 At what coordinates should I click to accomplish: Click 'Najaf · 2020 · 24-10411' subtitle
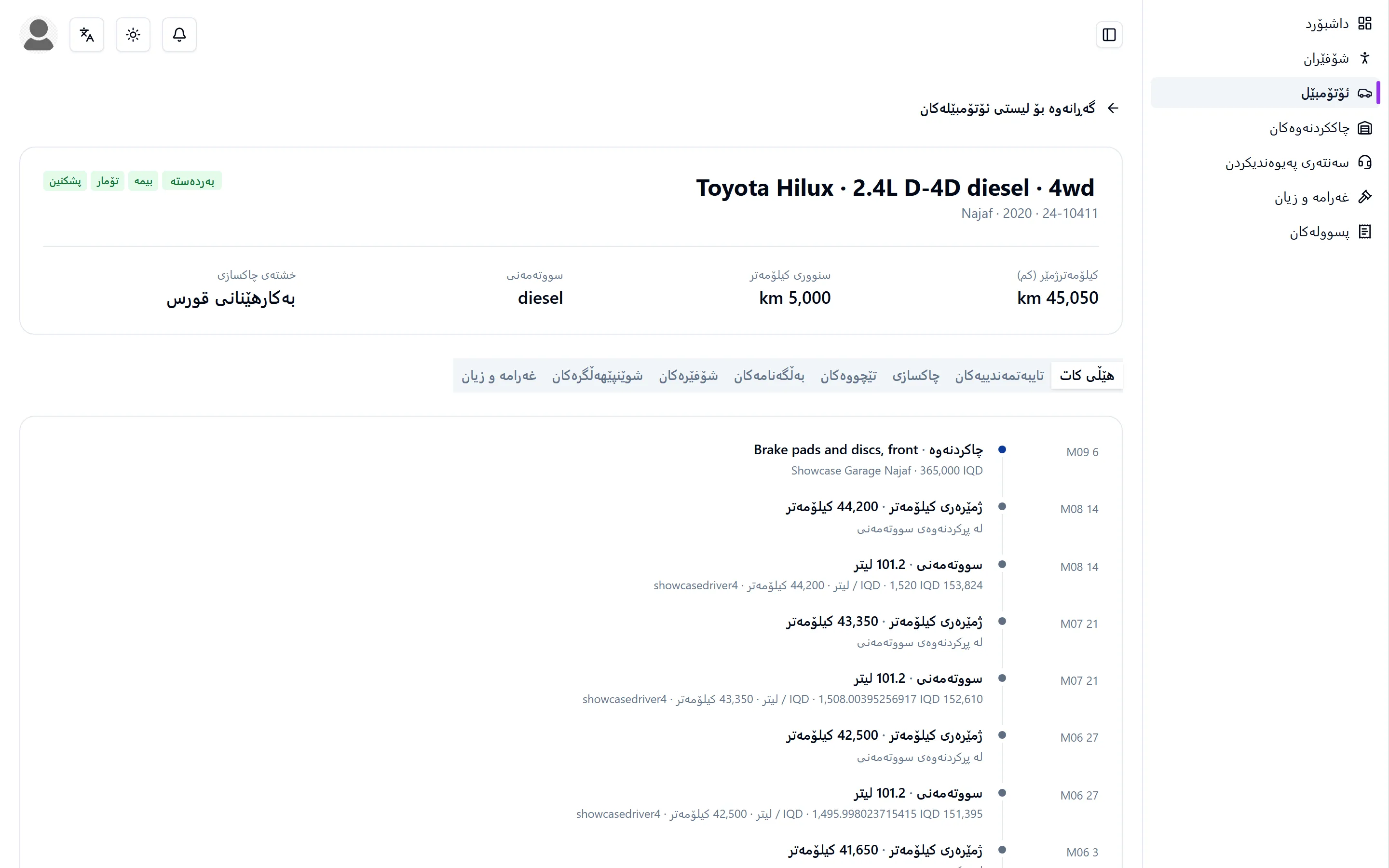1030,214
